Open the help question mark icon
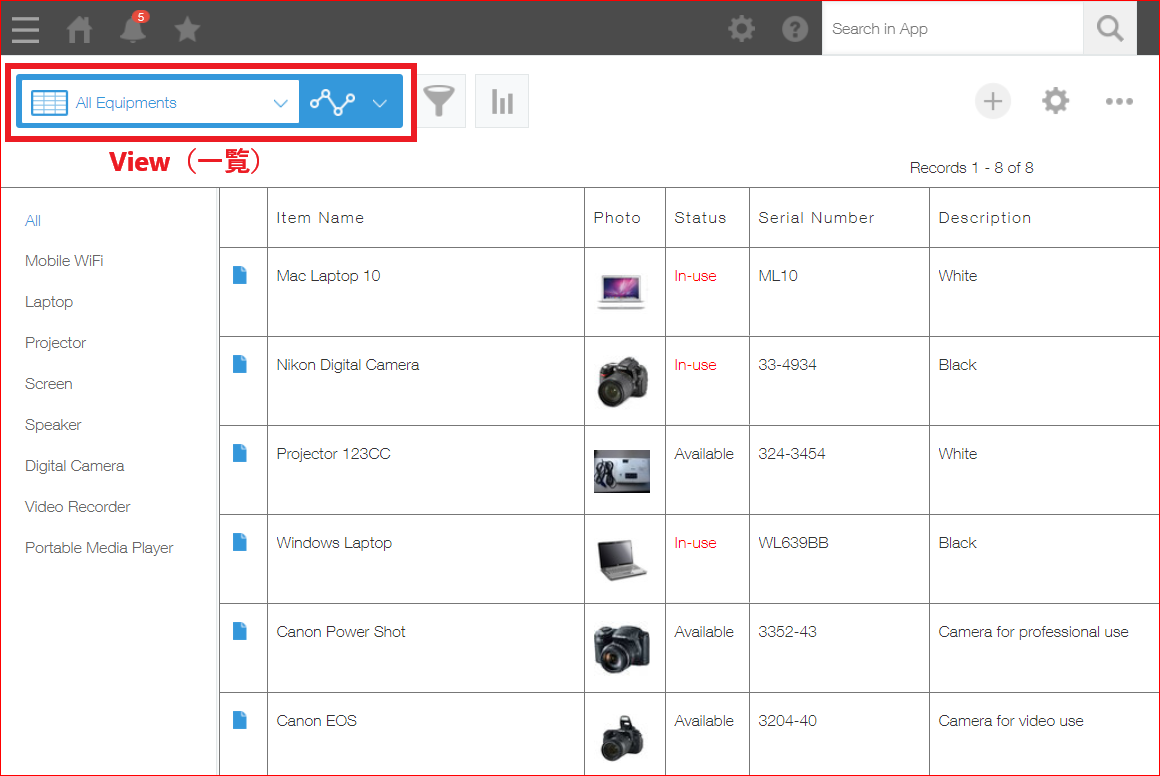Viewport: 1160px width, 776px height. [x=795, y=29]
